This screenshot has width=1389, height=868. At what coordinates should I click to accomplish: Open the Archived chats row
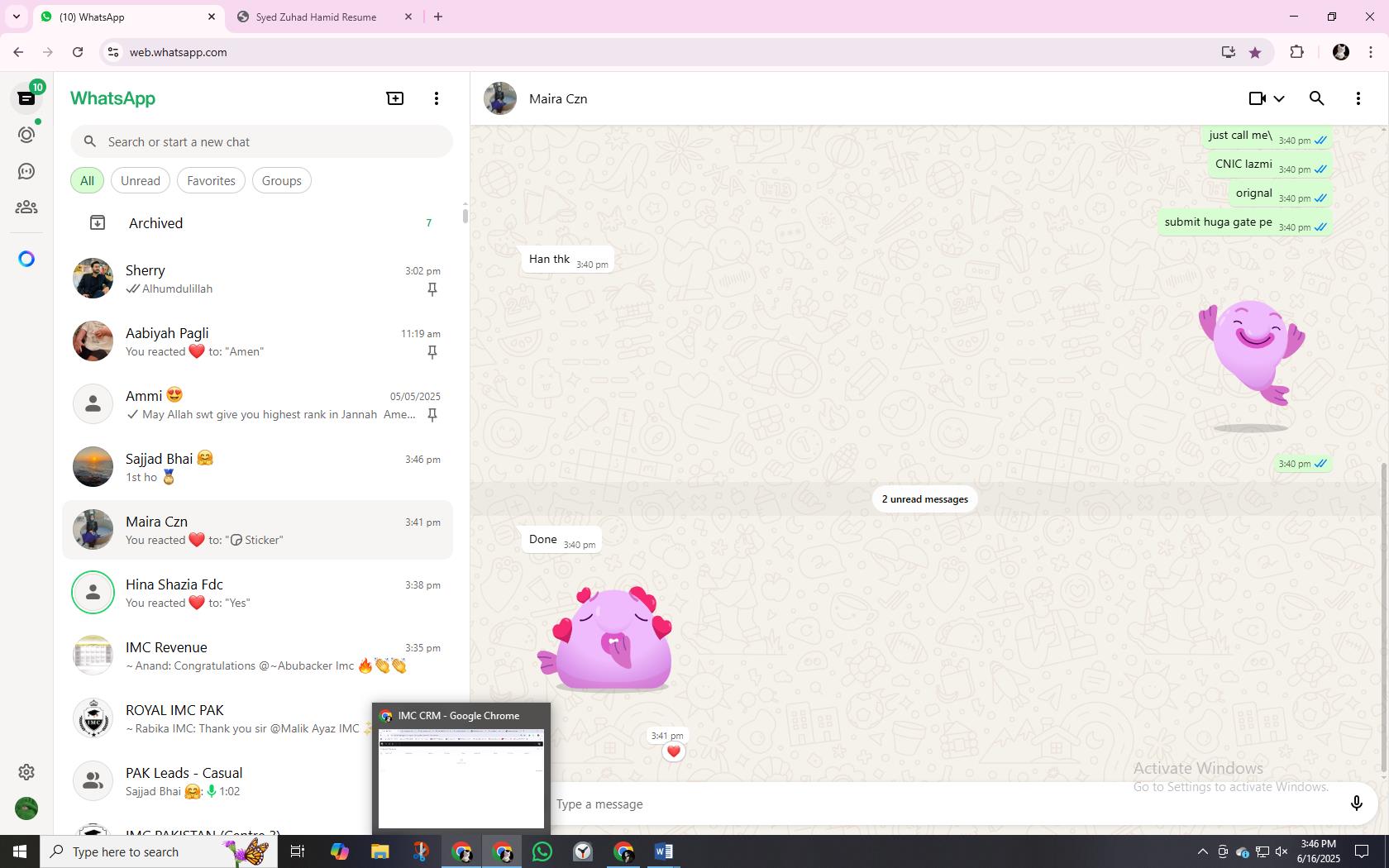(258, 222)
